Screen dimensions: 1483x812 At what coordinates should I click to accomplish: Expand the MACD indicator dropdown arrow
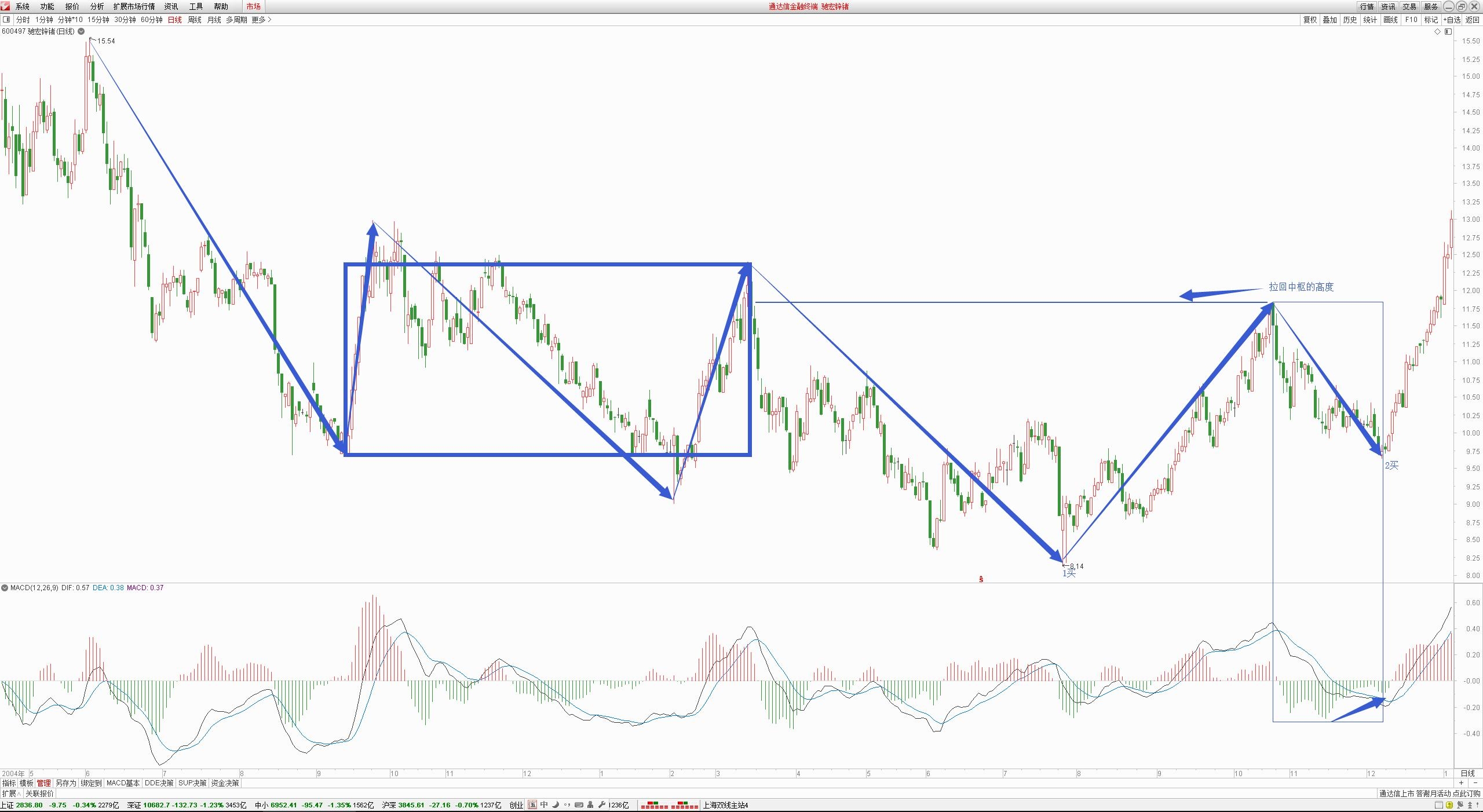[5, 587]
